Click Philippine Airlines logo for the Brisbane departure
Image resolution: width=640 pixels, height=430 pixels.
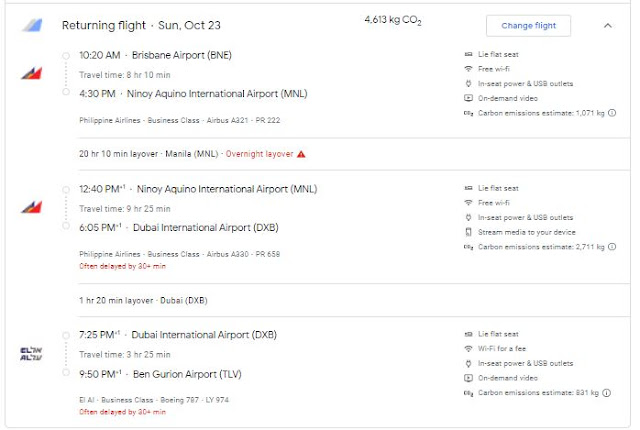(31, 74)
